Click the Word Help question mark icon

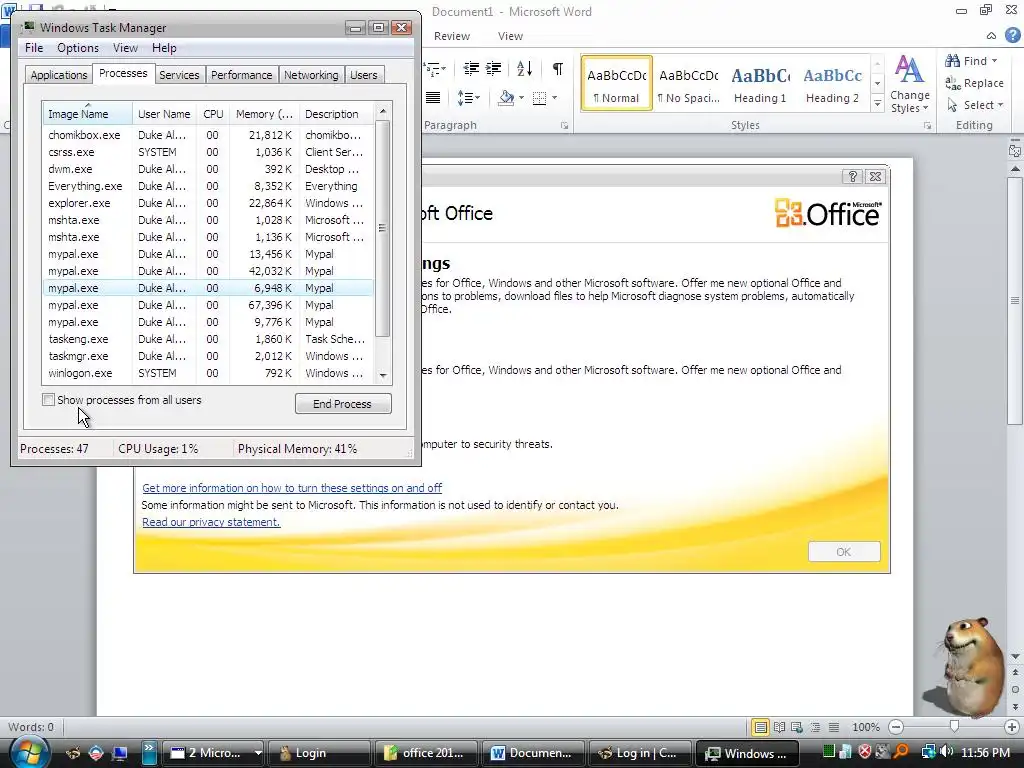(1012, 36)
